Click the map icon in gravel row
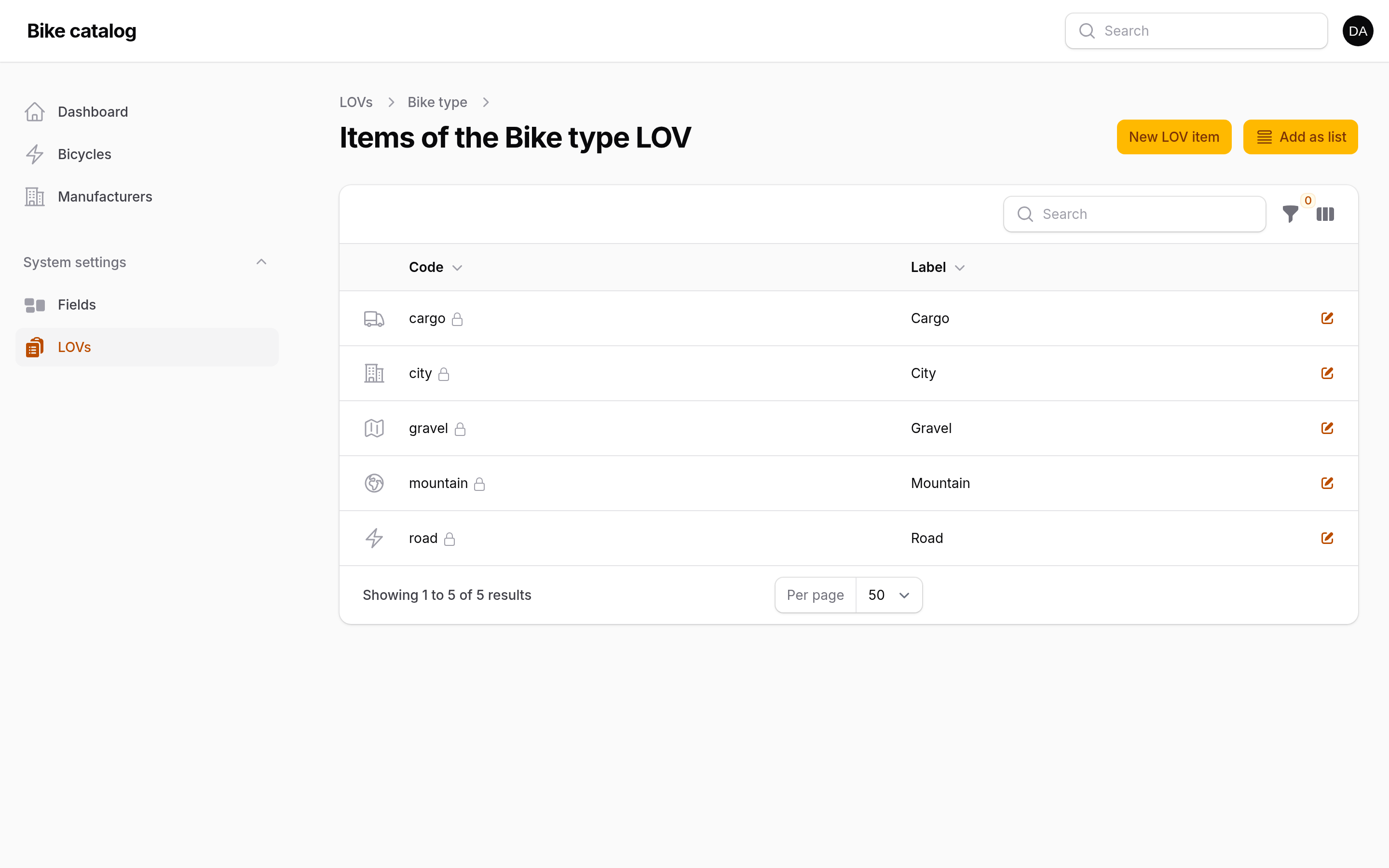 (374, 428)
